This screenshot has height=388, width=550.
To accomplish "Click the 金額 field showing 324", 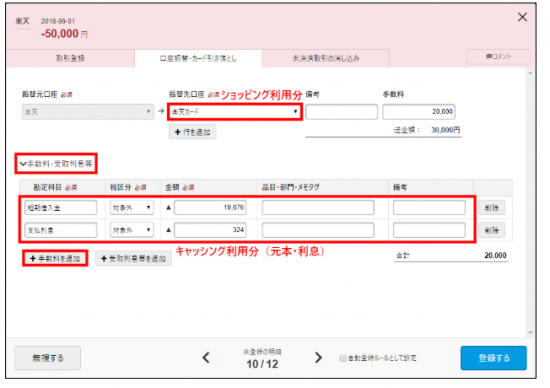I will (210, 230).
